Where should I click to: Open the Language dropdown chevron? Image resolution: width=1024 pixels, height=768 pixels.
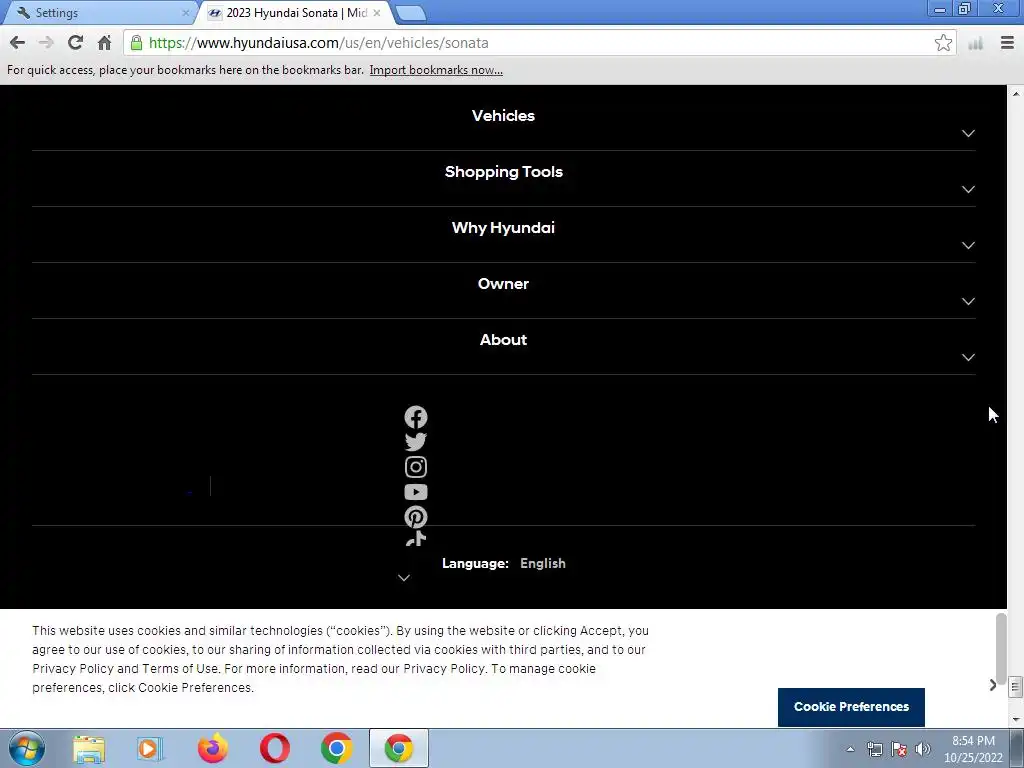[404, 578]
